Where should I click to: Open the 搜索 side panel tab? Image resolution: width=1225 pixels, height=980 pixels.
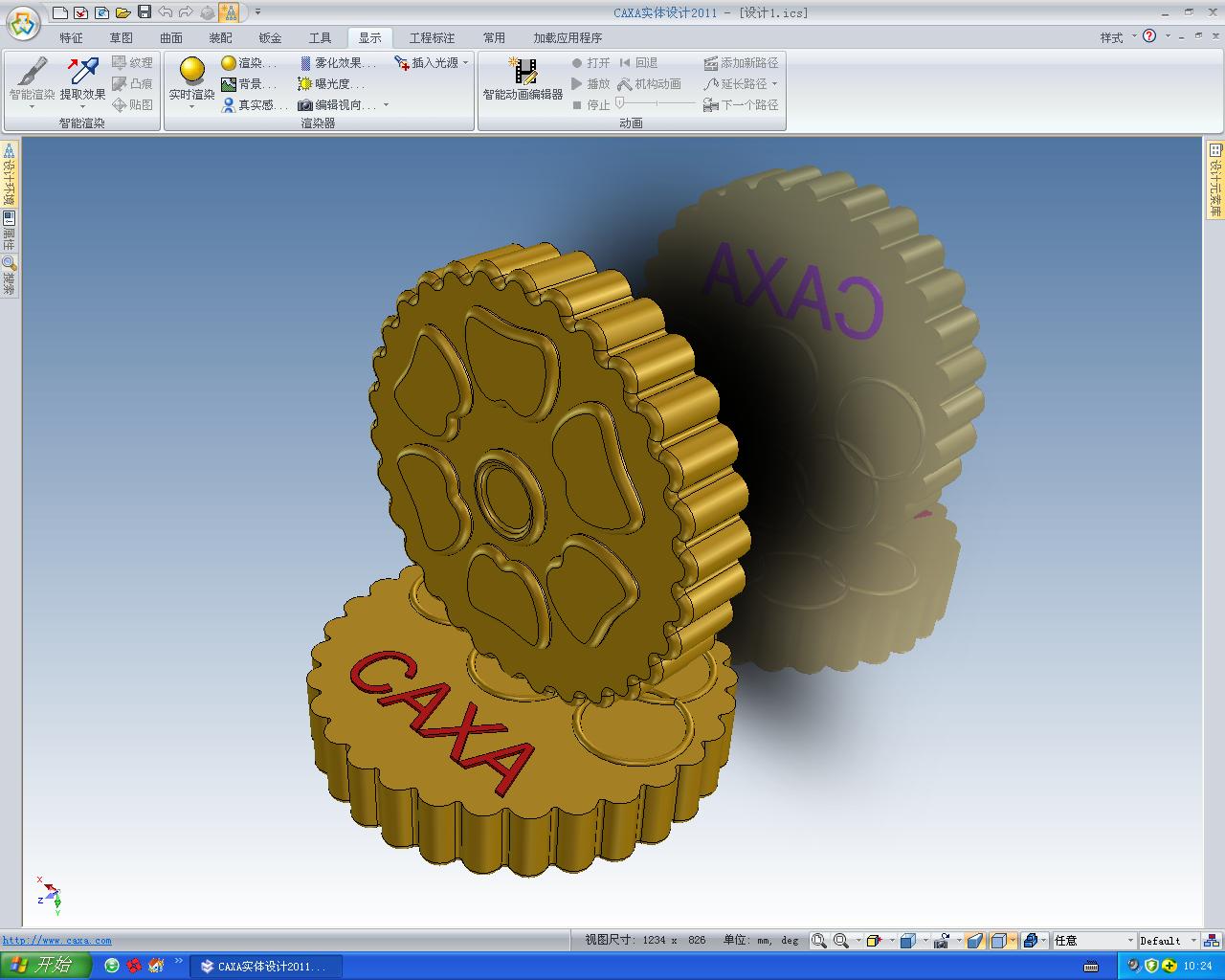[9, 276]
